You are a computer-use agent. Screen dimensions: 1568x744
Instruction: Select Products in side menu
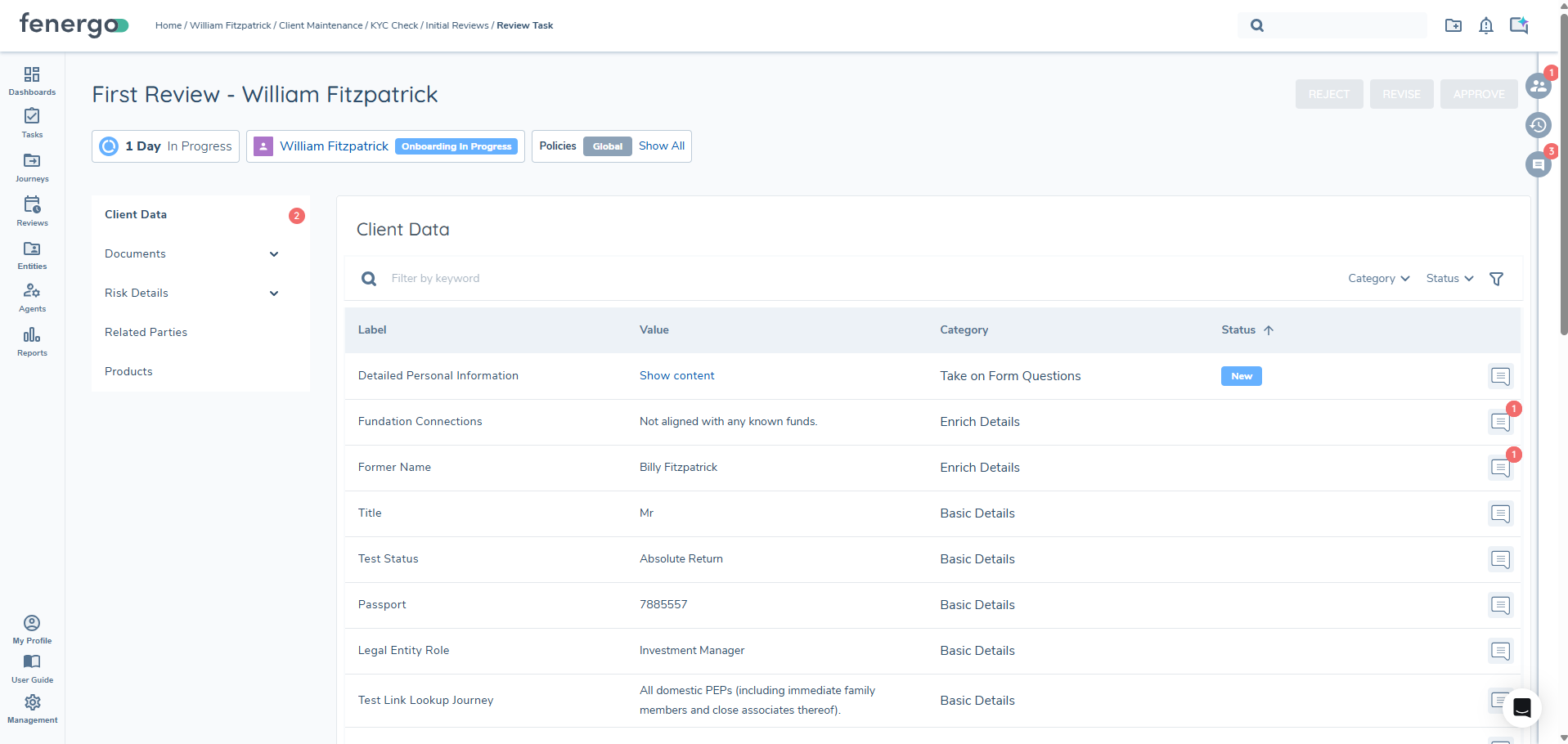click(128, 371)
